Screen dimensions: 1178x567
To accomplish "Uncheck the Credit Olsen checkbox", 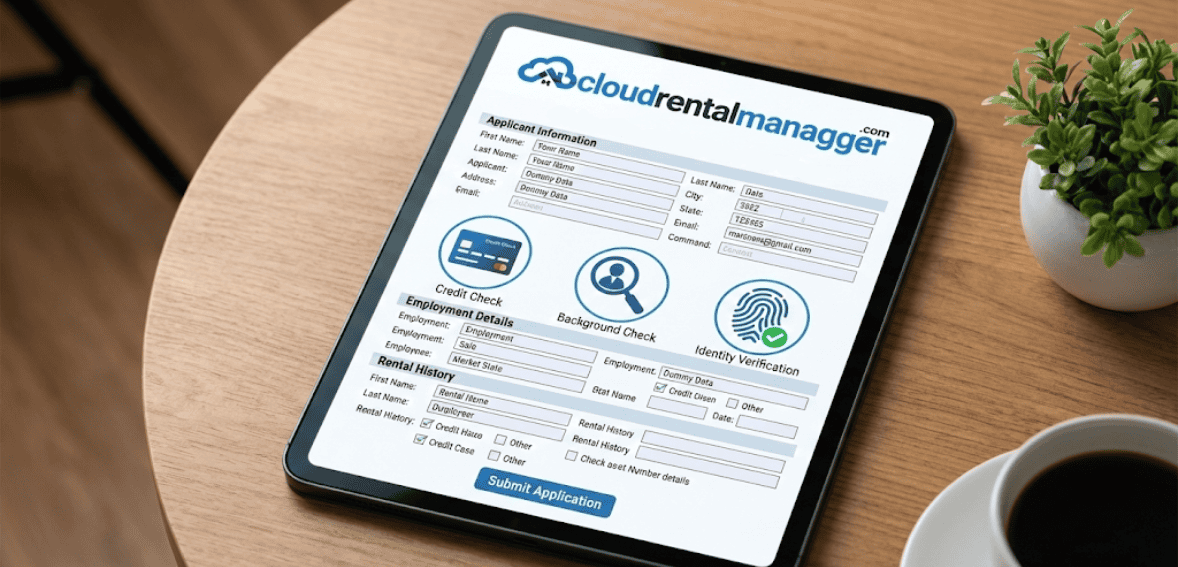I will (x=660, y=388).
